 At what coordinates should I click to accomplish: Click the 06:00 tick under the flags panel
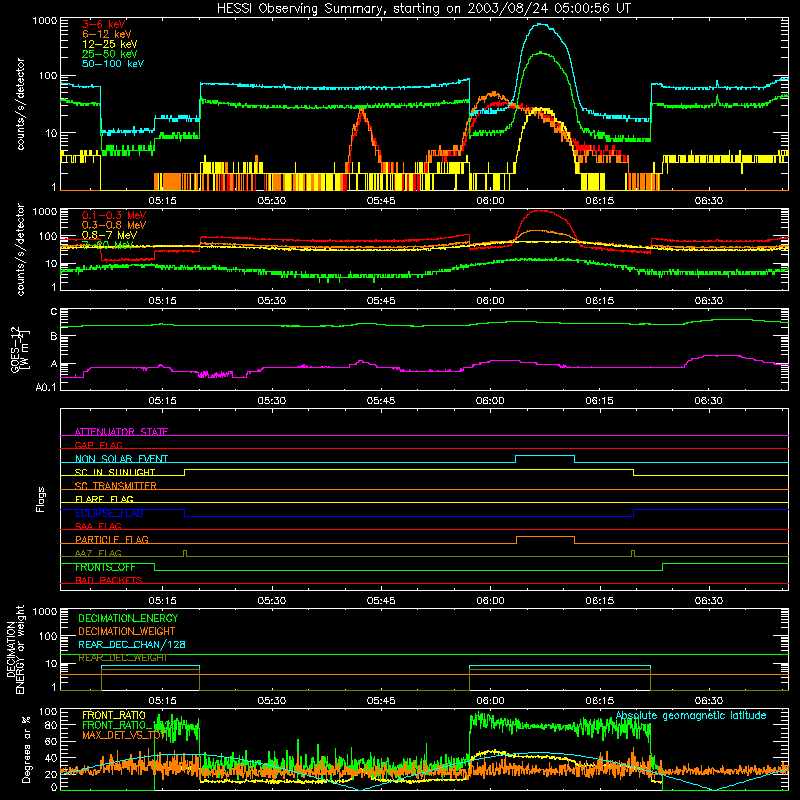pyautogui.click(x=490, y=600)
